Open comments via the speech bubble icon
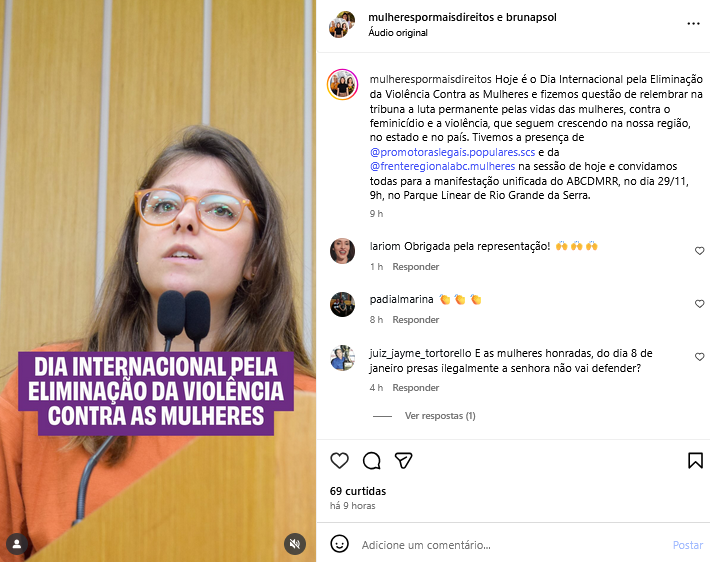Screen dimensions: 710x562 [371, 461]
